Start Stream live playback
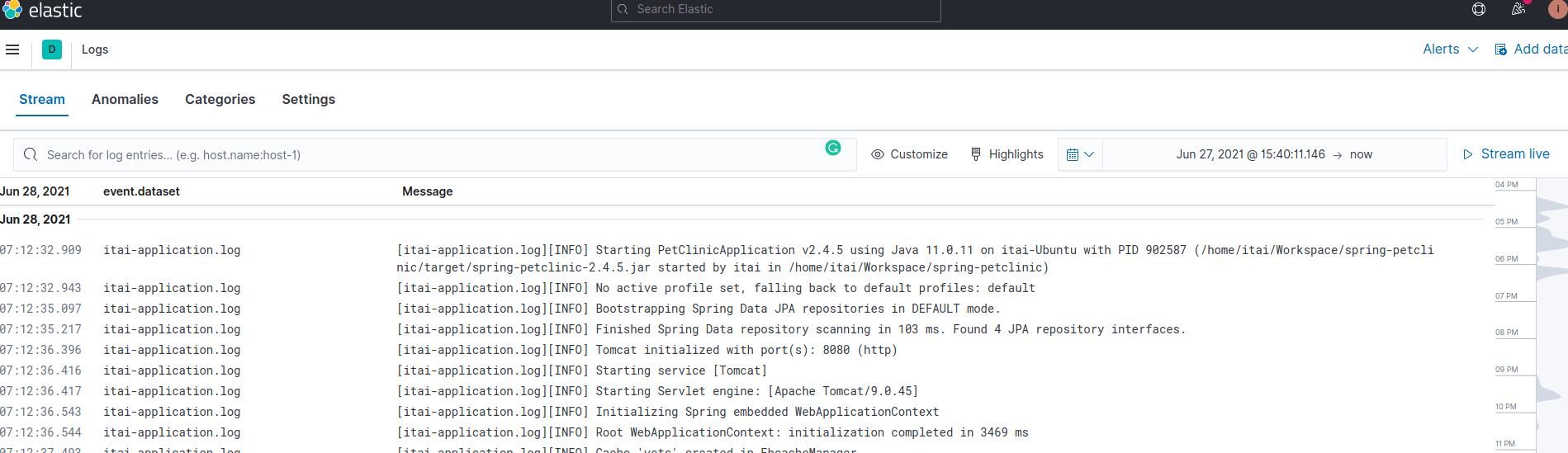The height and width of the screenshot is (453, 1568). coord(1506,154)
